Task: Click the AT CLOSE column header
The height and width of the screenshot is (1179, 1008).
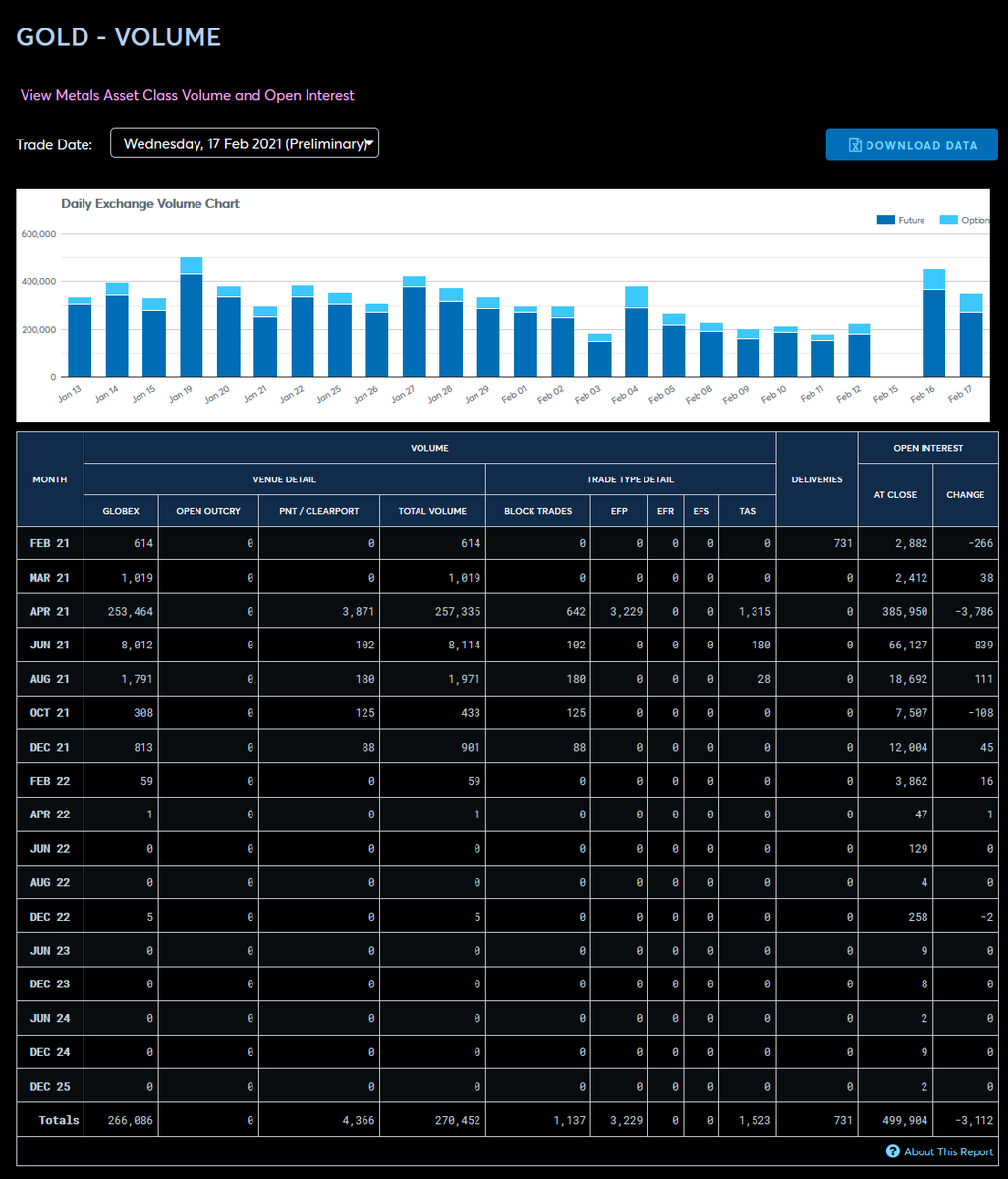Action: [895, 495]
